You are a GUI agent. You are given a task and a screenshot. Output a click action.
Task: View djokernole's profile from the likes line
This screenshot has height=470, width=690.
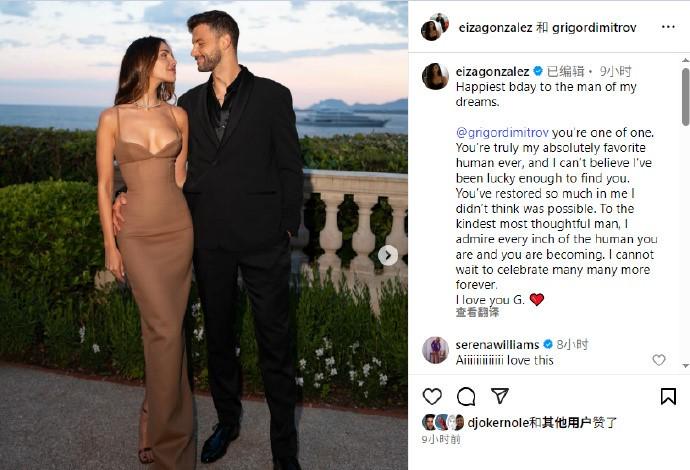[498, 422]
